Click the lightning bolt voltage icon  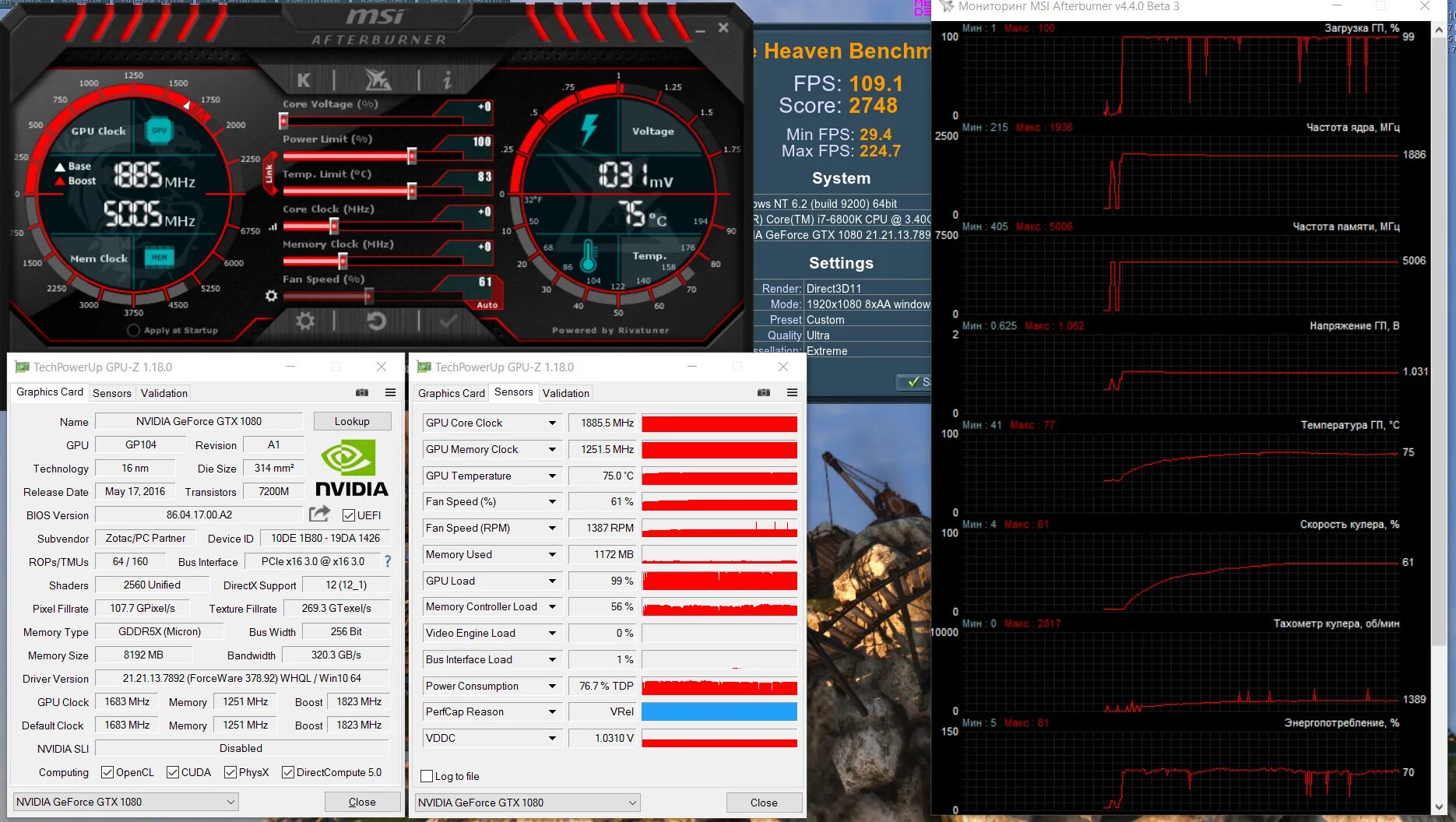(x=589, y=129)
